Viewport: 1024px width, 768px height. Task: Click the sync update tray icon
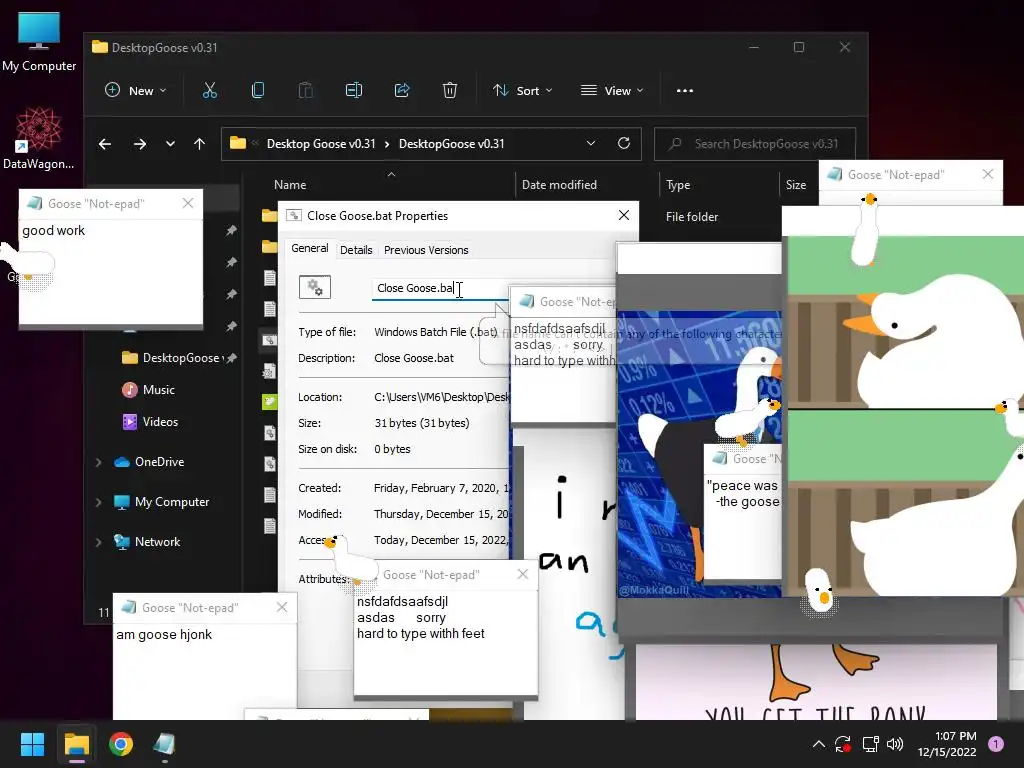pos(843,744)
